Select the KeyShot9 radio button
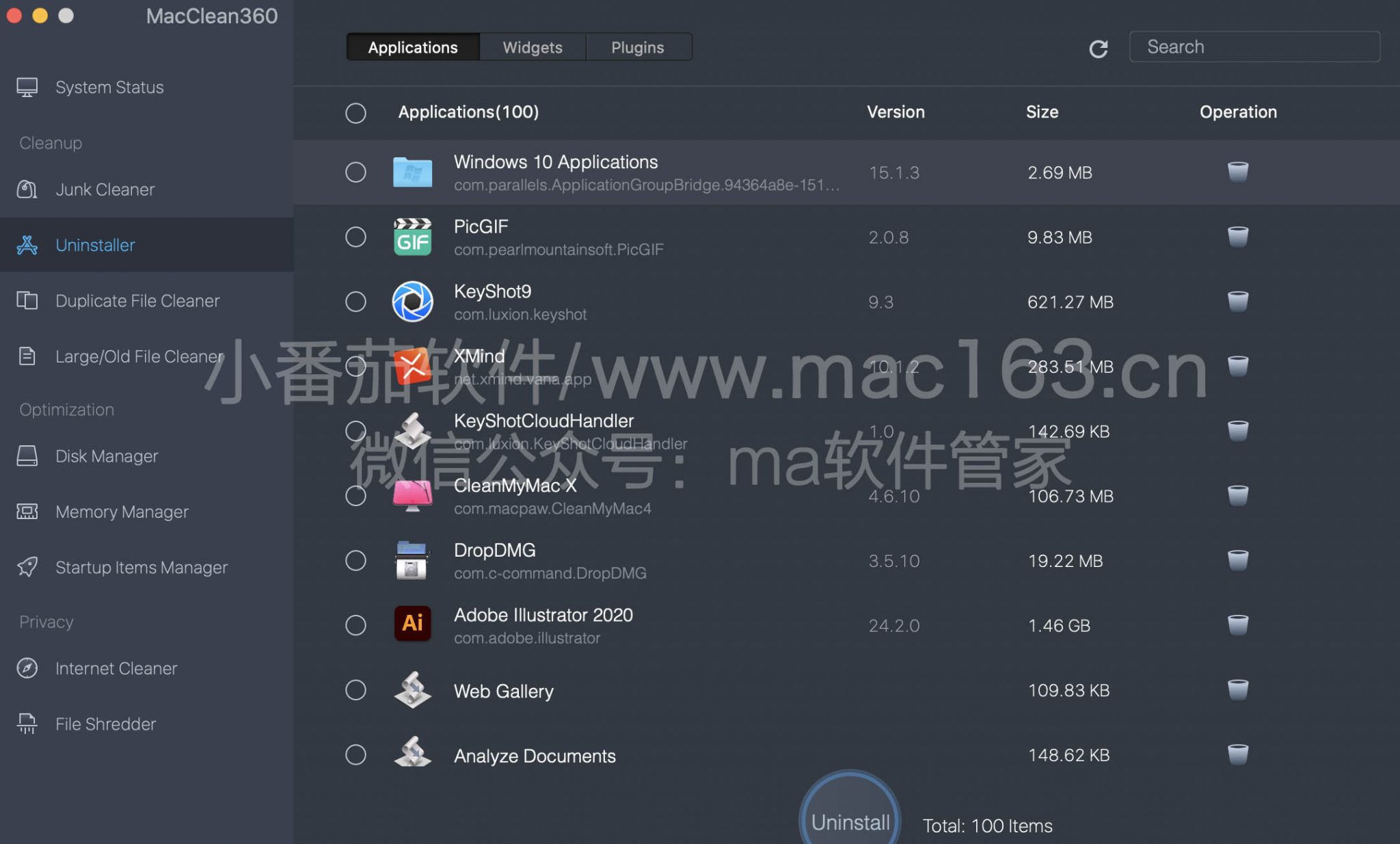The image size is (1400, 844). pos(355,302)
